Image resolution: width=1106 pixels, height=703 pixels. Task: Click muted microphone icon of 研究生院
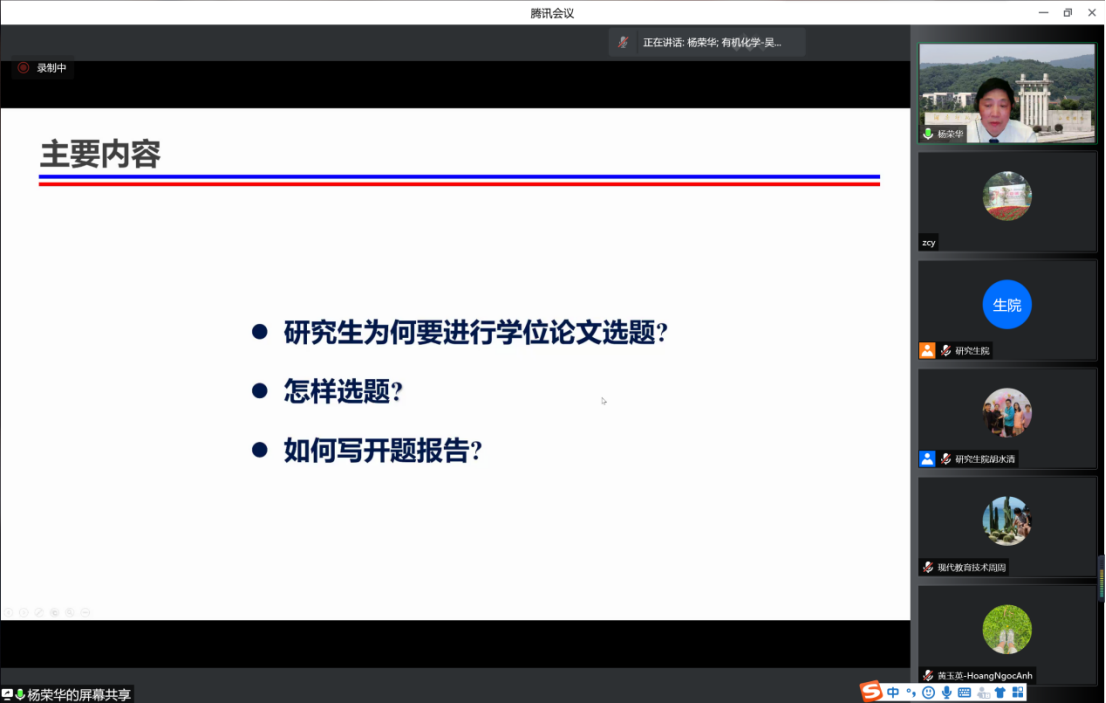pyautogui.click(x=946, y=350)
